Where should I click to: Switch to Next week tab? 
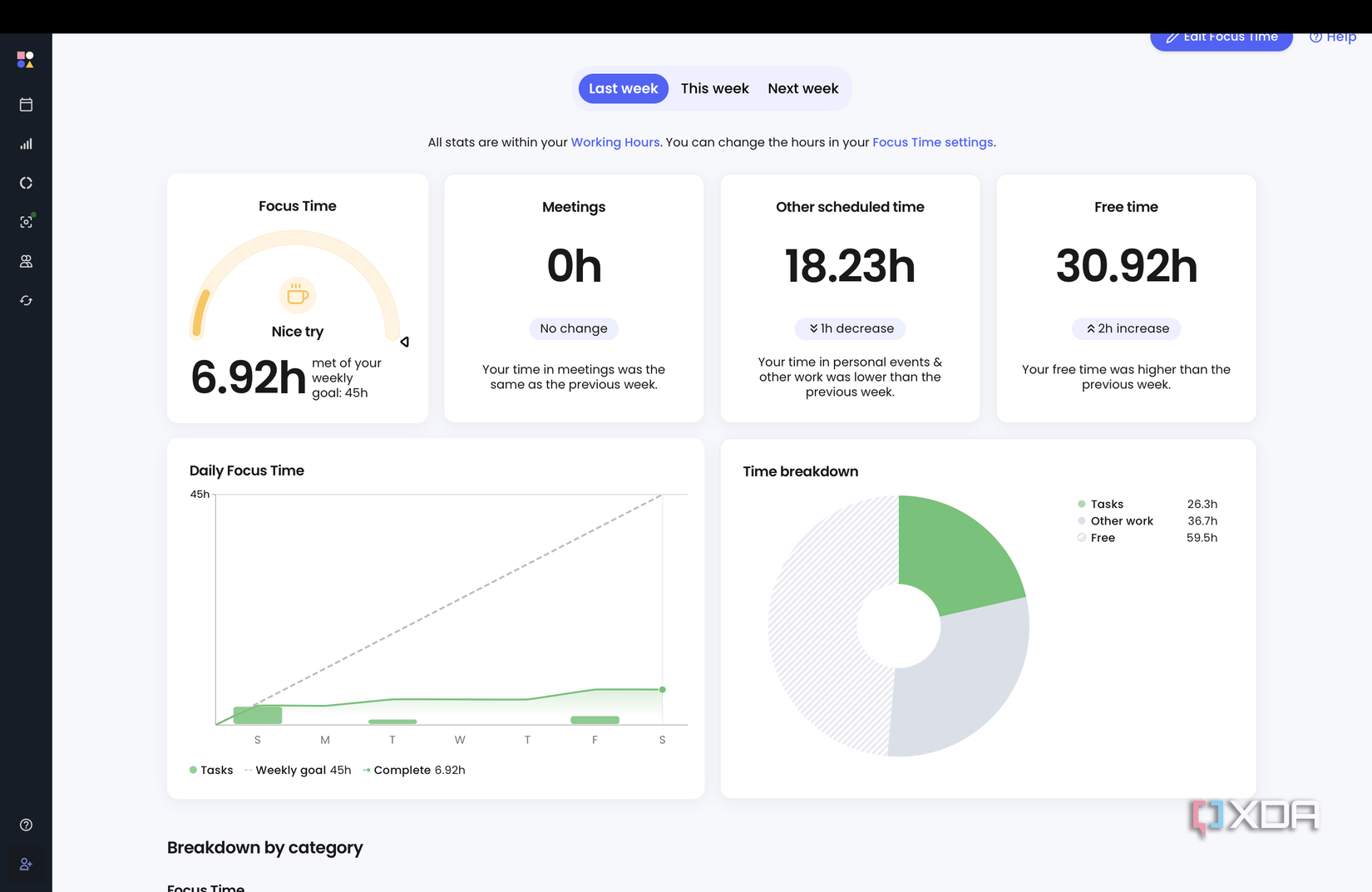click(x=803, y=89)
